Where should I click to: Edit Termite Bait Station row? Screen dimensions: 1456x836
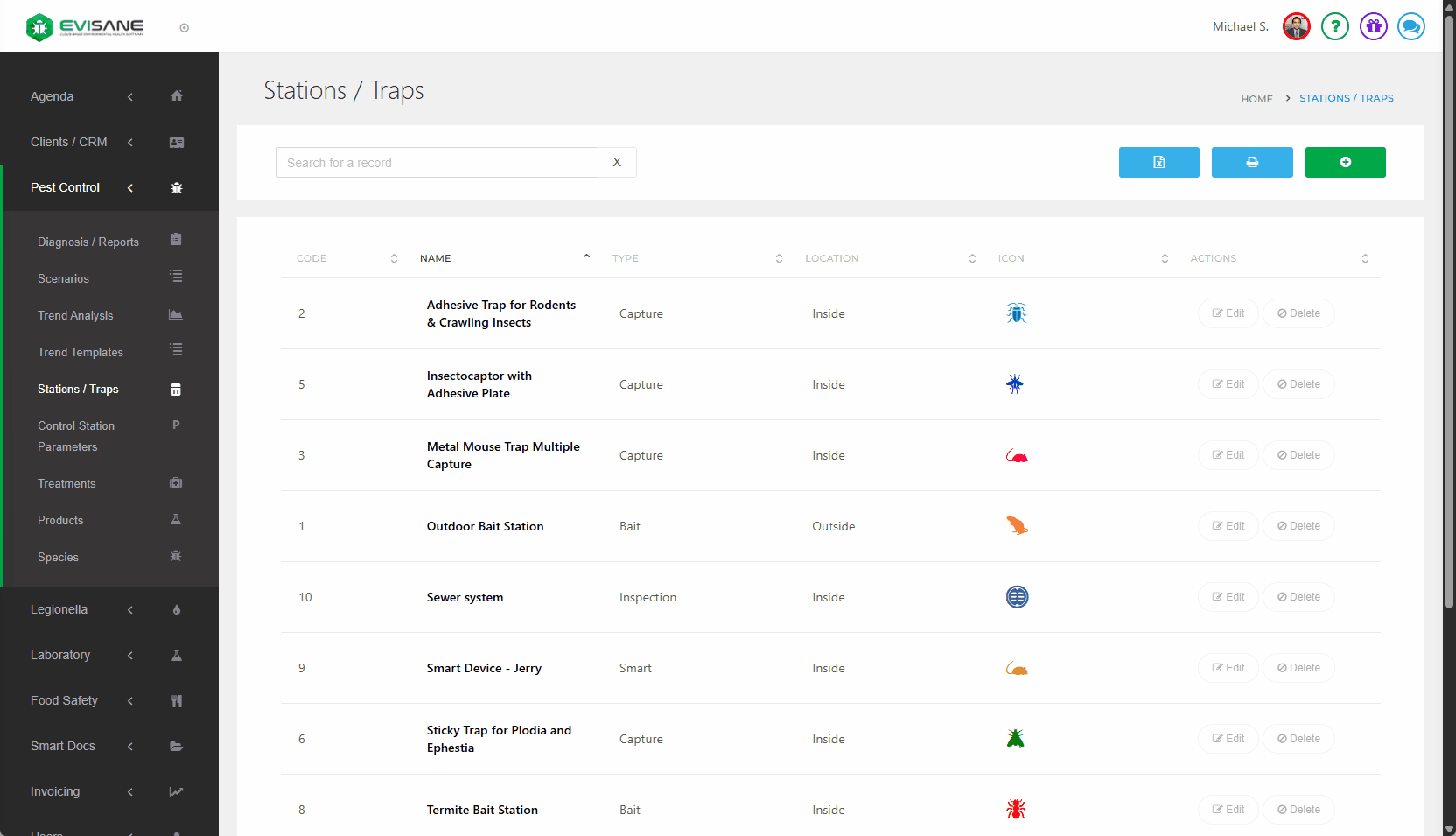[1228, 810]
